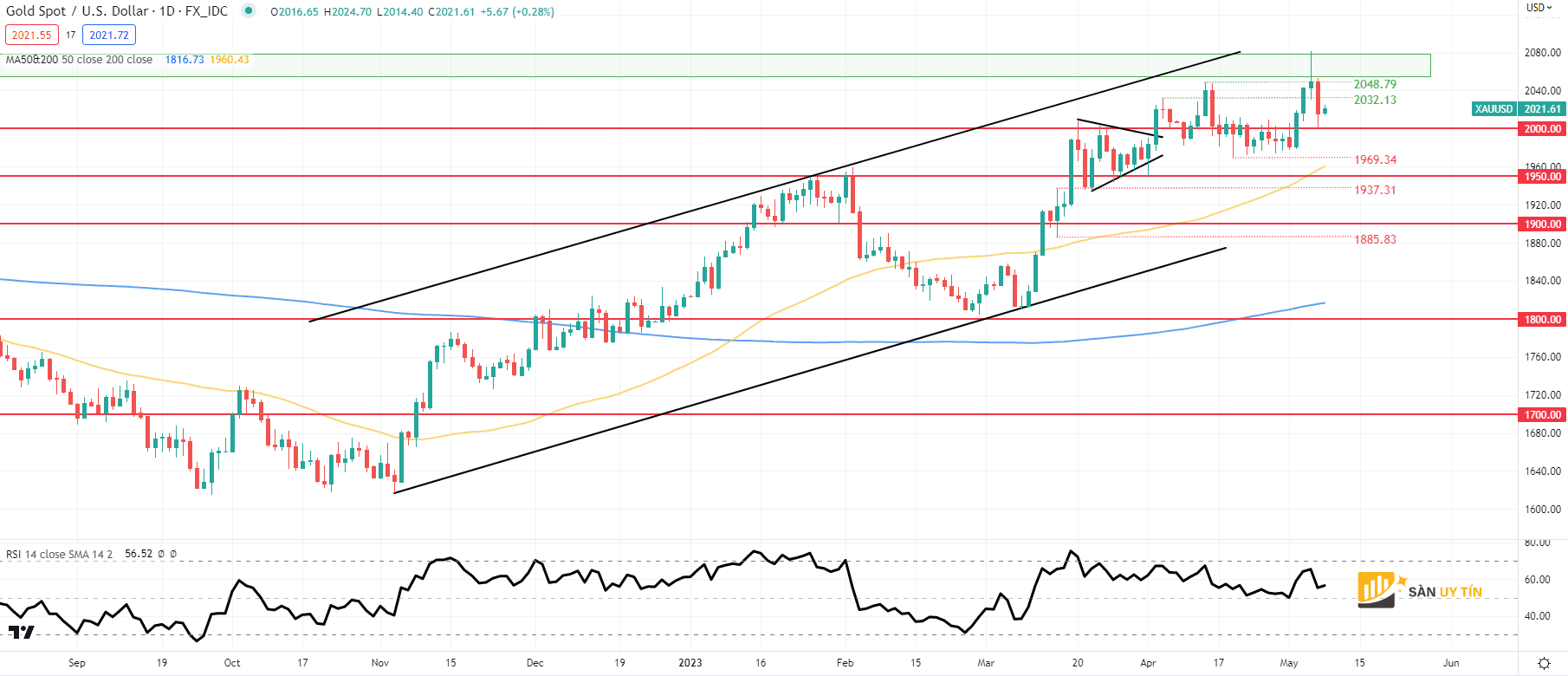
Task: Open chart settings gear icon
Action: click(x=1544, y=663)
